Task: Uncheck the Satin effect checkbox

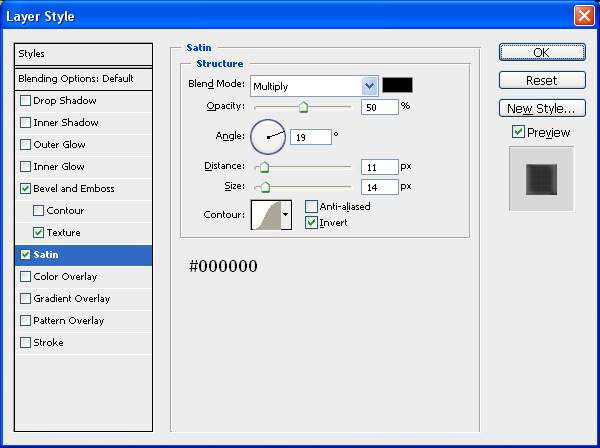Action: pyautogui.click(x=25, y=254)
